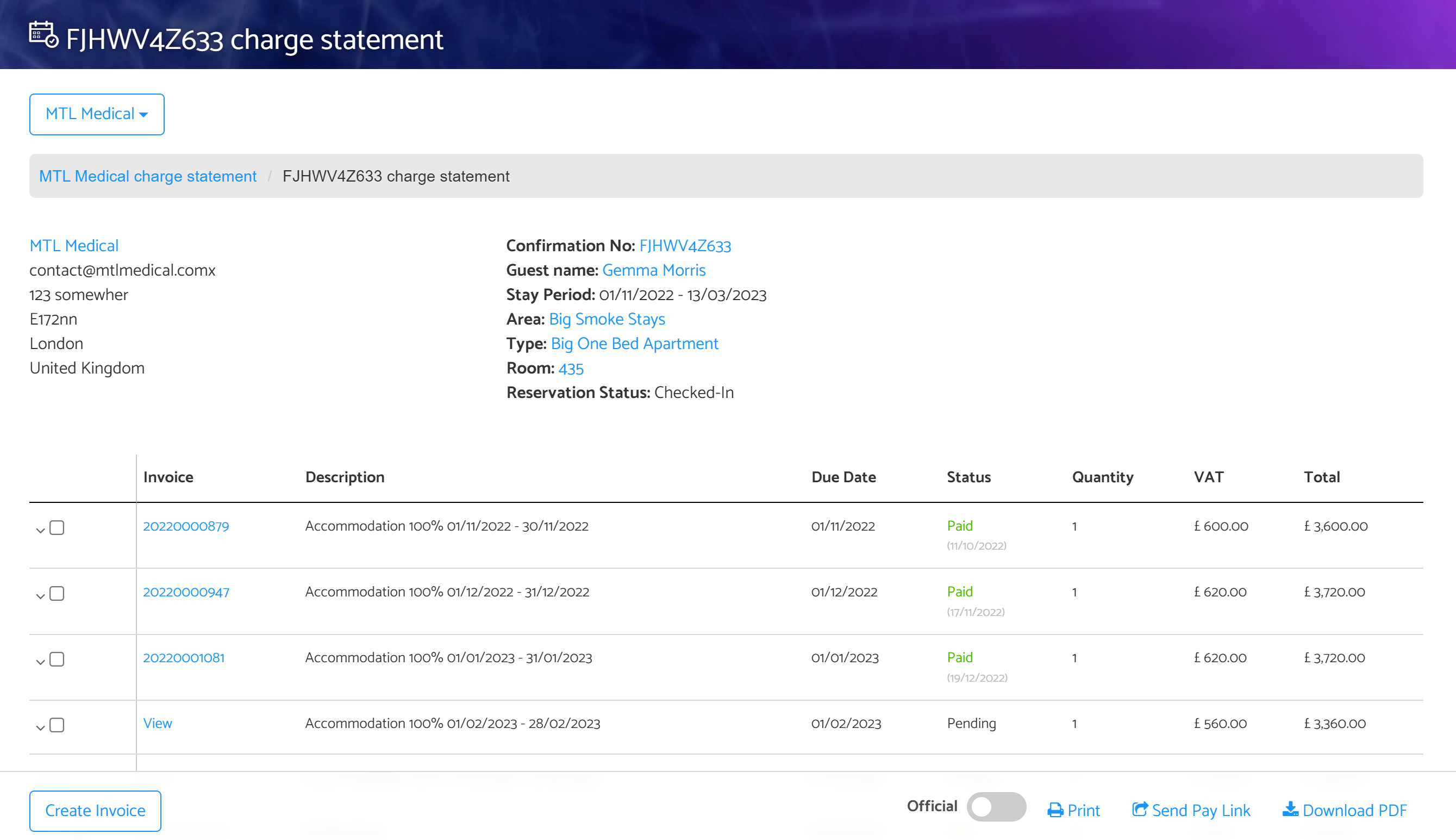The image size is (1456, 840).
Task: Click View for the February accommodation charge
Action: click(158, 724)
